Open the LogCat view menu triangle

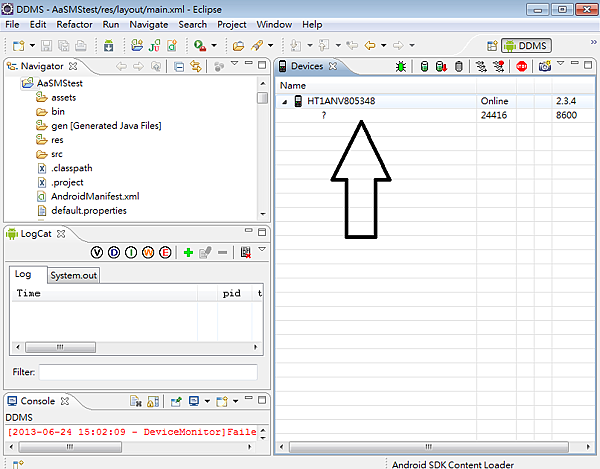click(262, 249)
